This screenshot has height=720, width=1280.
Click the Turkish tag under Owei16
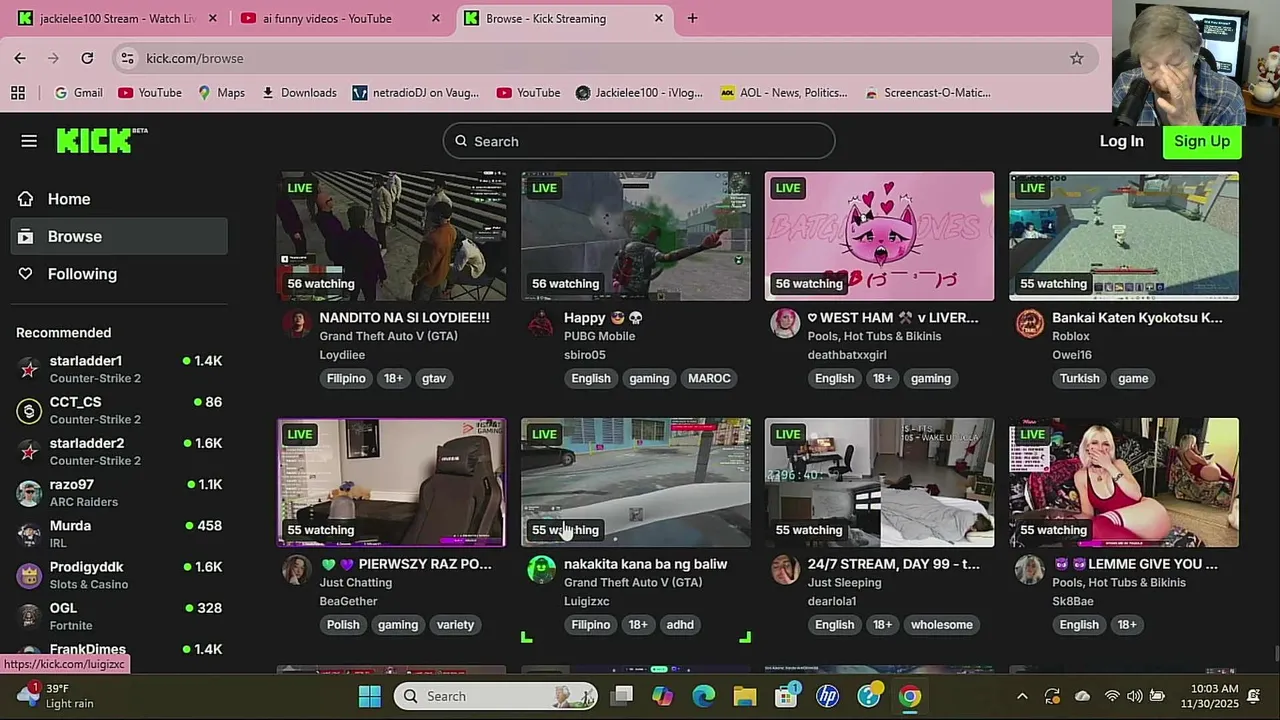pos(1079,378)
